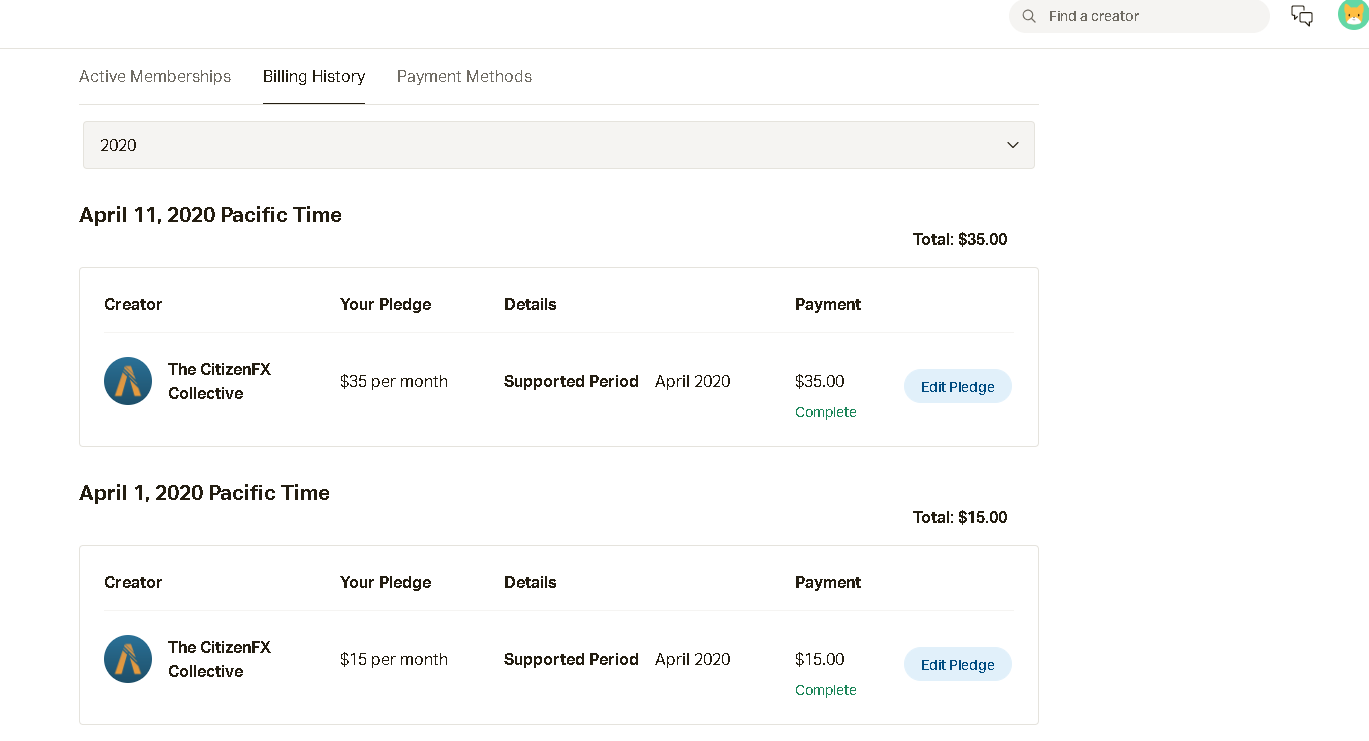This screenshot has width=1369, height=741.
Task: Open the user profile avatar menu
Action: click(1352, 15)
